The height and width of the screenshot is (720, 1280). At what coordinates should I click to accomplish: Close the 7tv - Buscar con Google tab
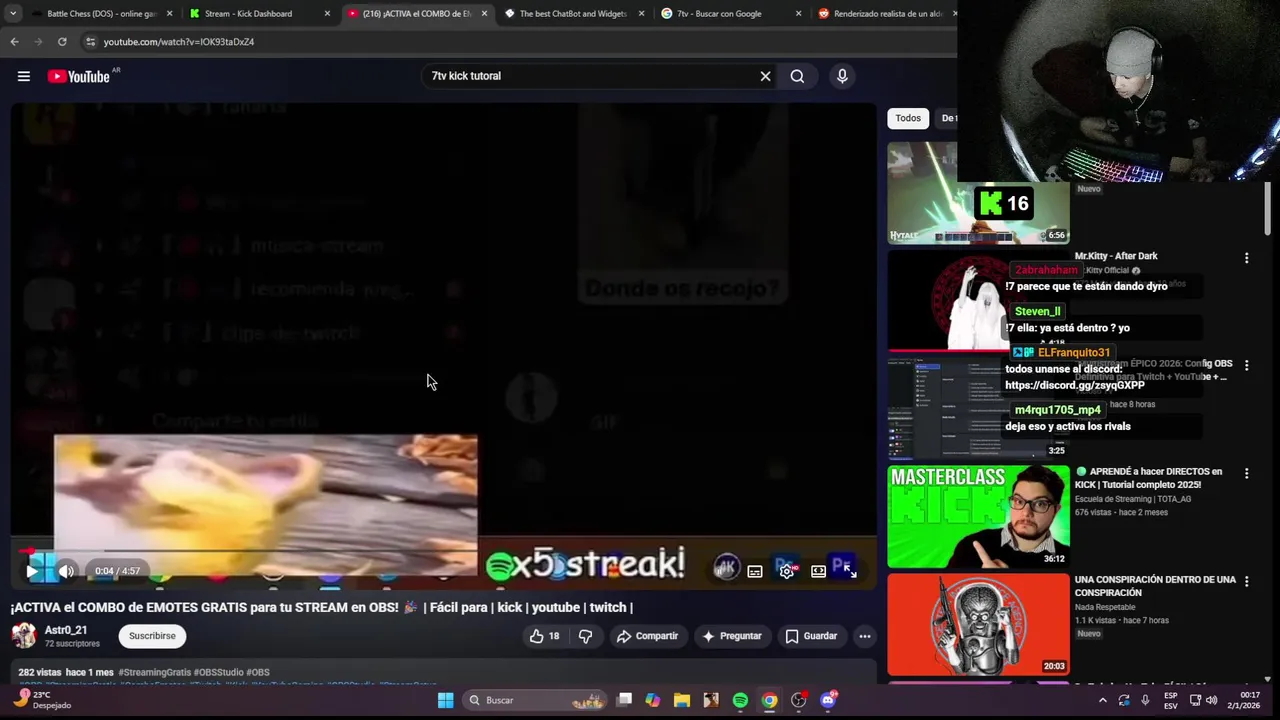pyautogui.click(x=798, y=14)
